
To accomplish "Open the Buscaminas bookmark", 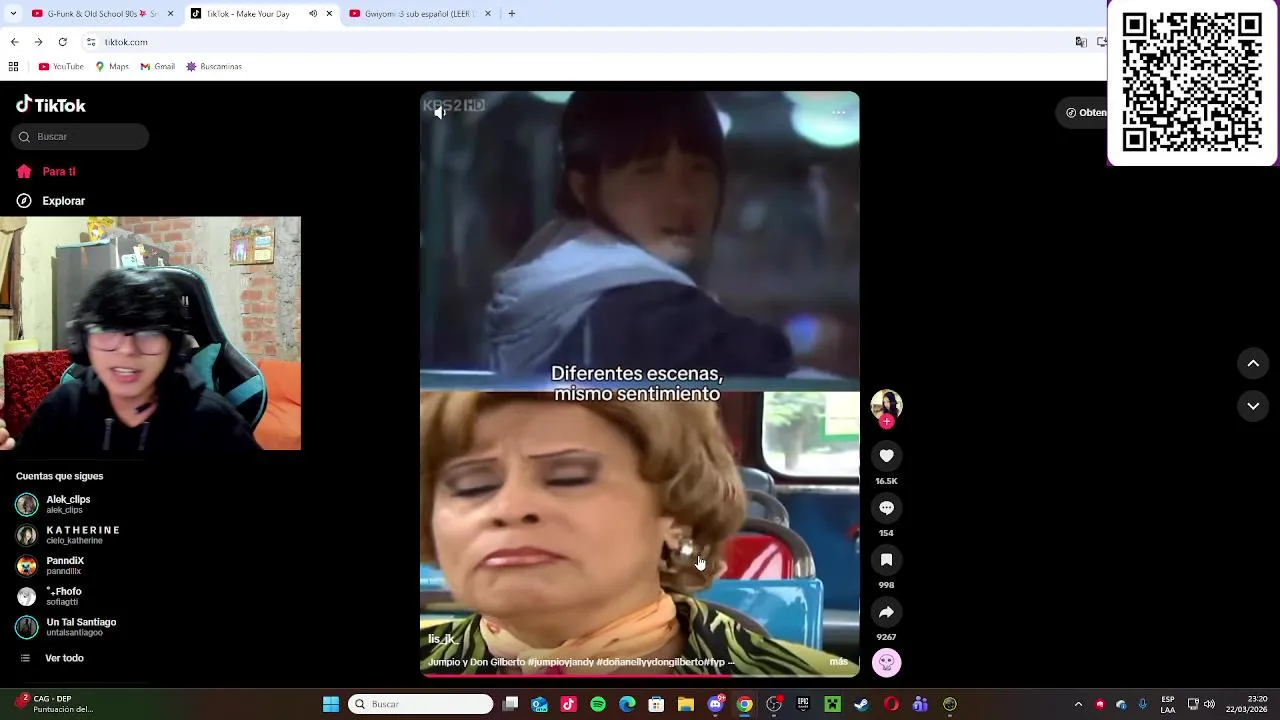I will (213, 67).
